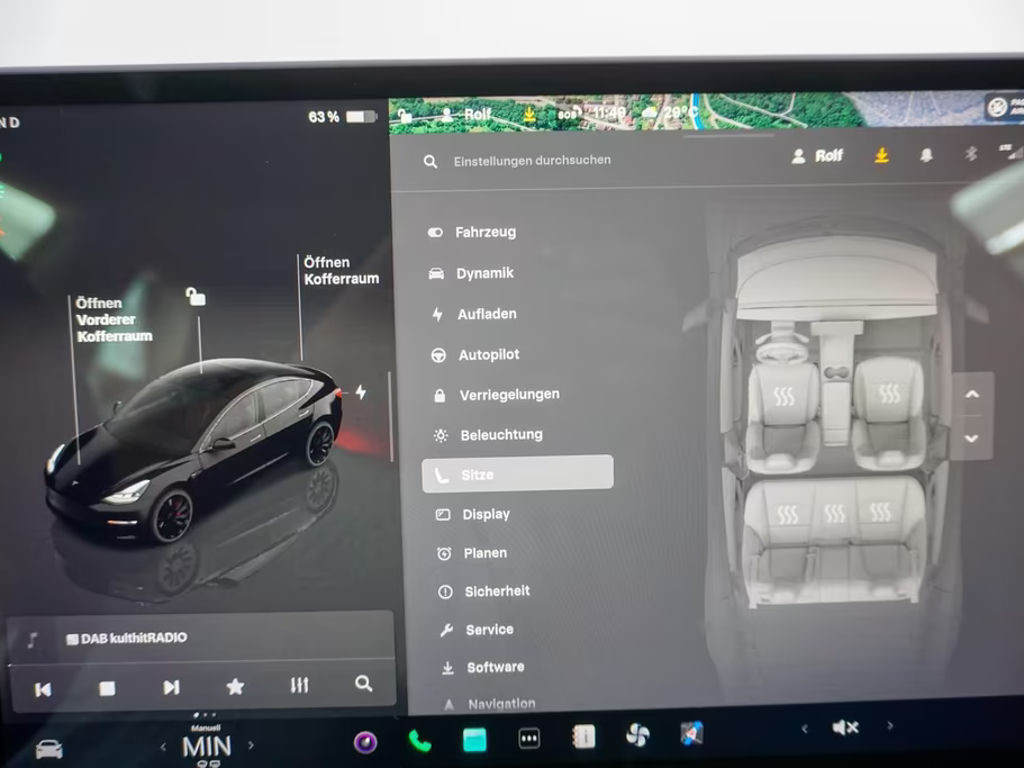Toggle rear center seat heating
Image resolution: width=1024 pixels, height=768 pixels.
click(x=834, y=513)
